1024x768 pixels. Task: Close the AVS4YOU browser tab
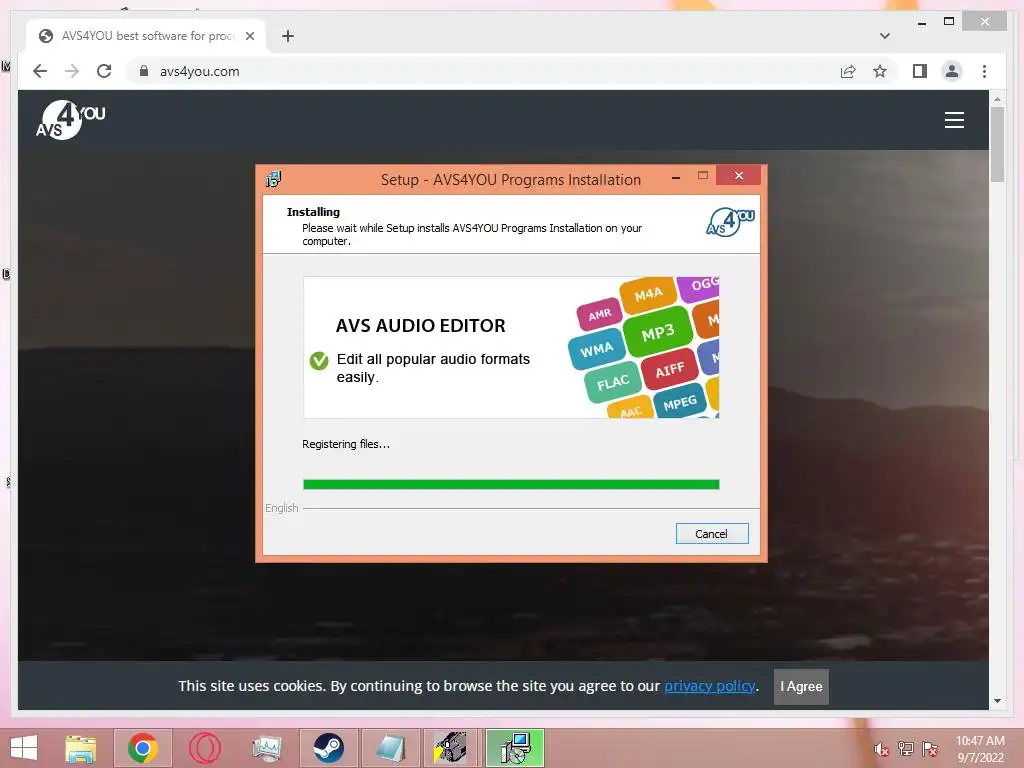point(249,36)
